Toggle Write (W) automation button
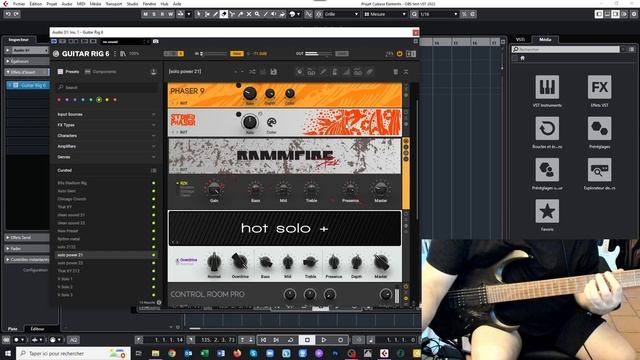 coord(171,14)
